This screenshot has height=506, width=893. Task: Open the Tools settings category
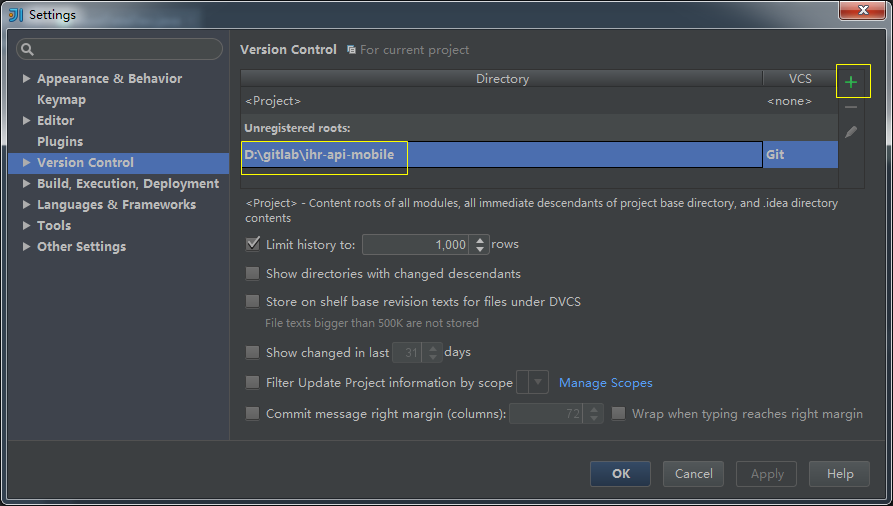tap(54, 225)
